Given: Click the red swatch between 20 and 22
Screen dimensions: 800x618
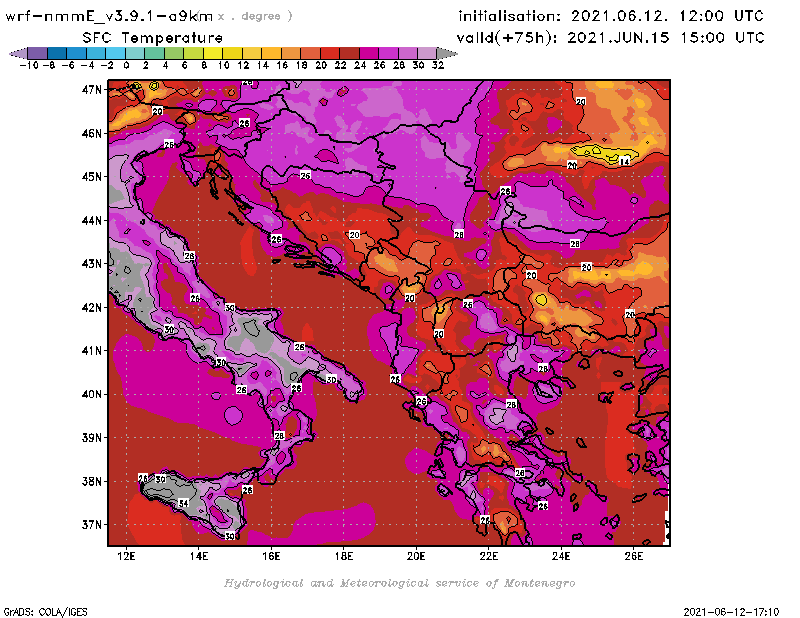Looking at the screenshot, I should pos(330,54).
